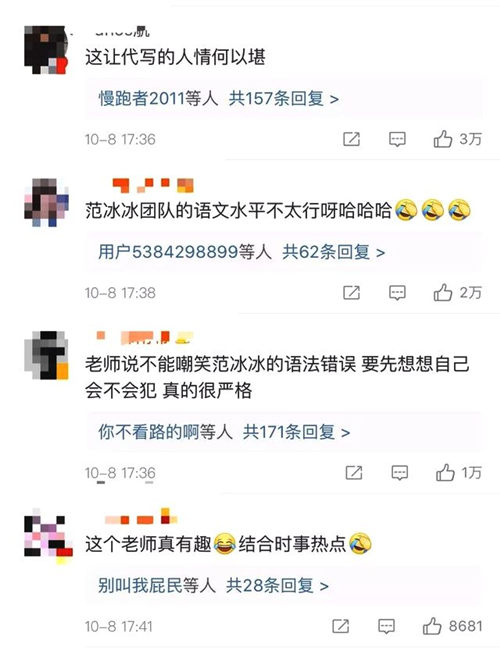Forward the 结合时事热点 comment
Viewport: 500px width, 650px height.
[x=340, y=626]
